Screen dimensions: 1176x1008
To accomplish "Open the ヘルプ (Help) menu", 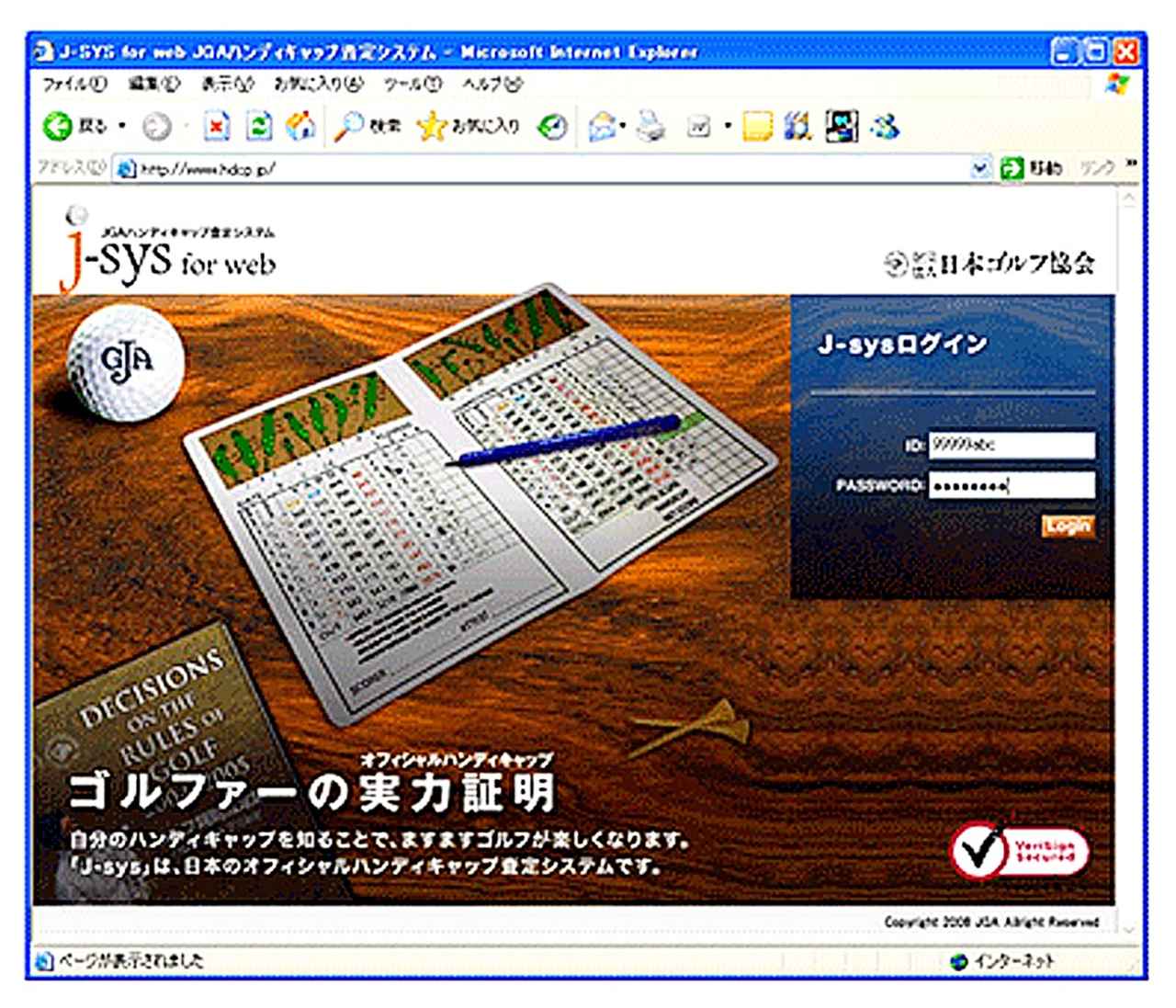I will click(492, 85).
